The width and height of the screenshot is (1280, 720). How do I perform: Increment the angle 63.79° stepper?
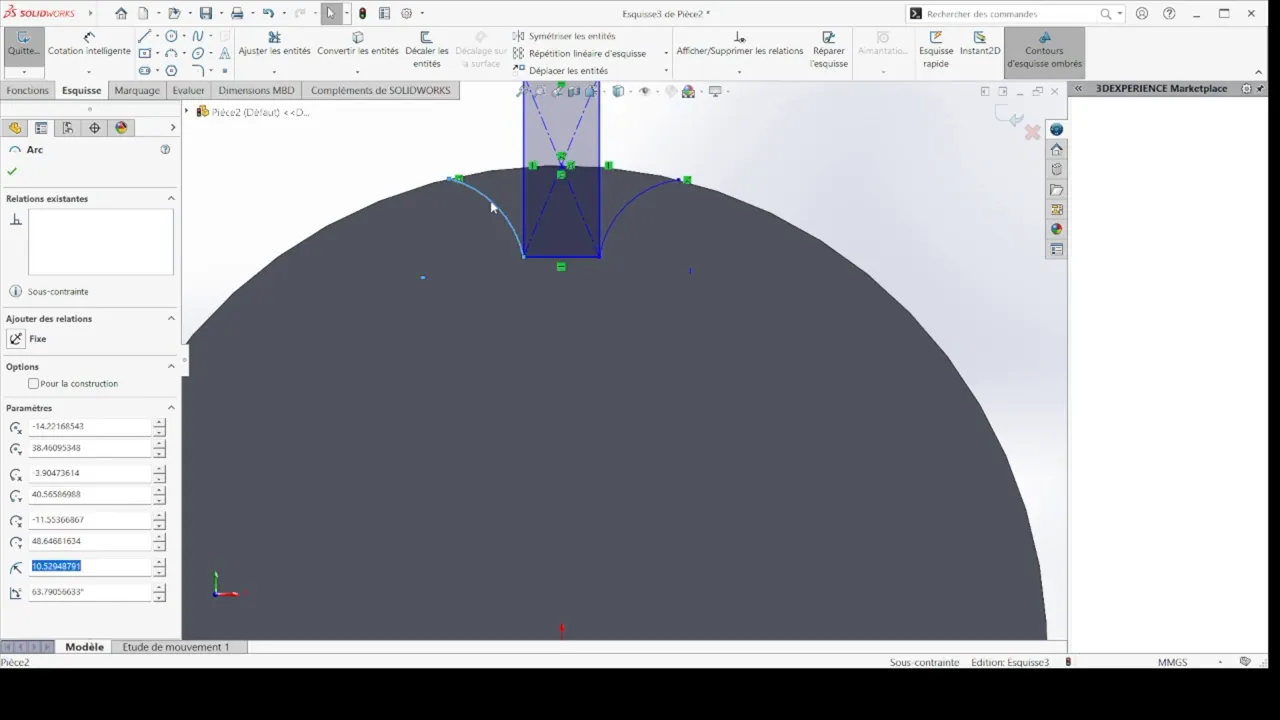tap(159, 588)
